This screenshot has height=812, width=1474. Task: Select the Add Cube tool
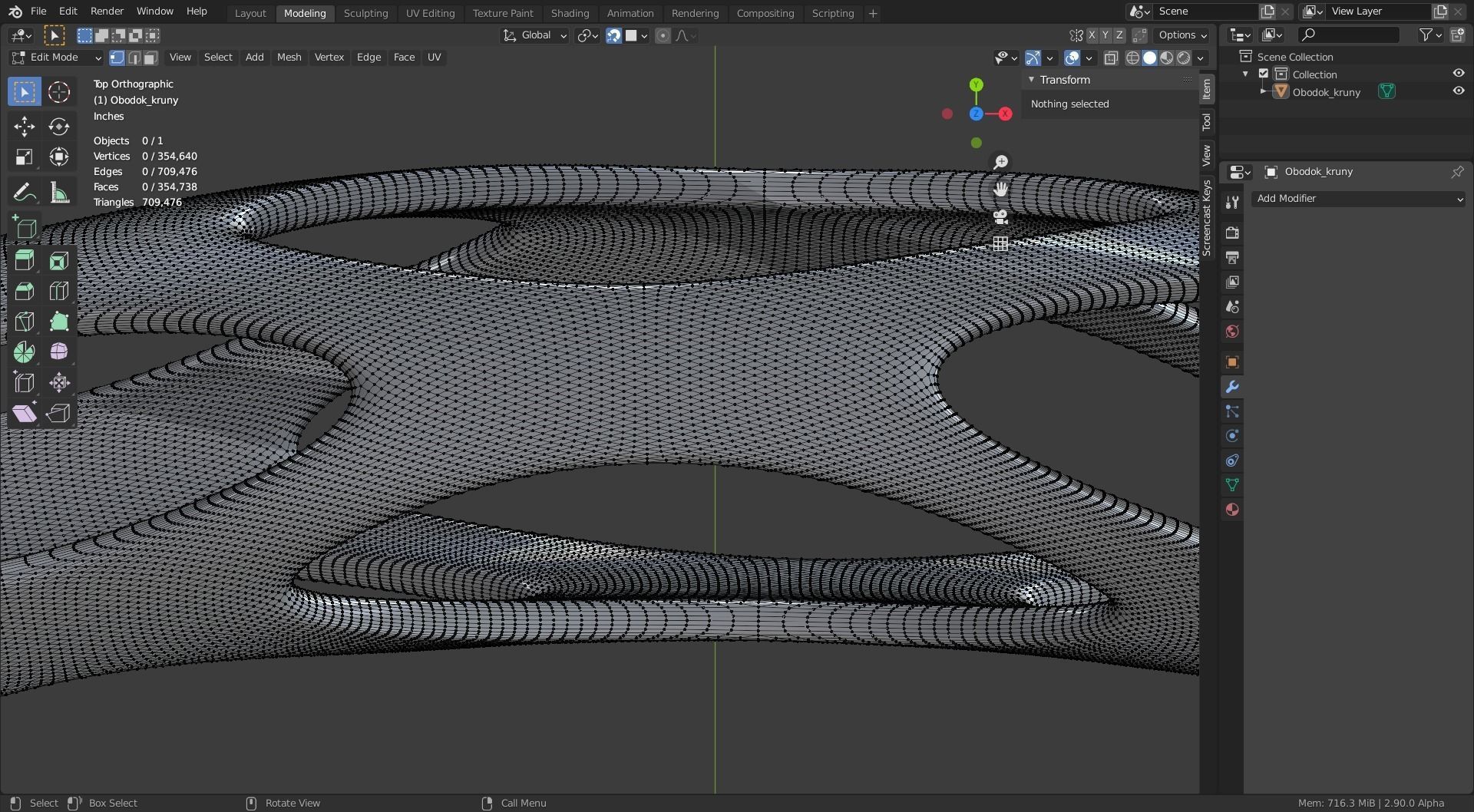(x=25, y=227)
